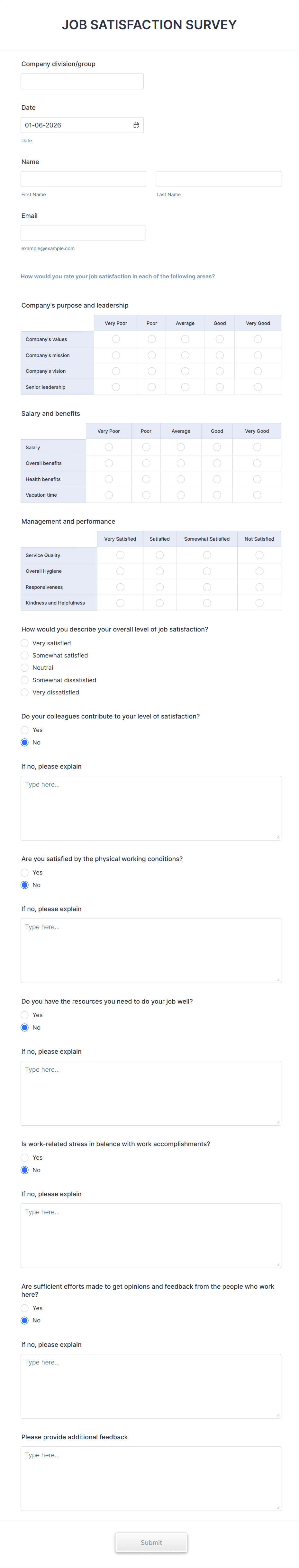
Task: Select "Yes" for colleagues contributing to satisfaction
Action: (x=24, y=729)
